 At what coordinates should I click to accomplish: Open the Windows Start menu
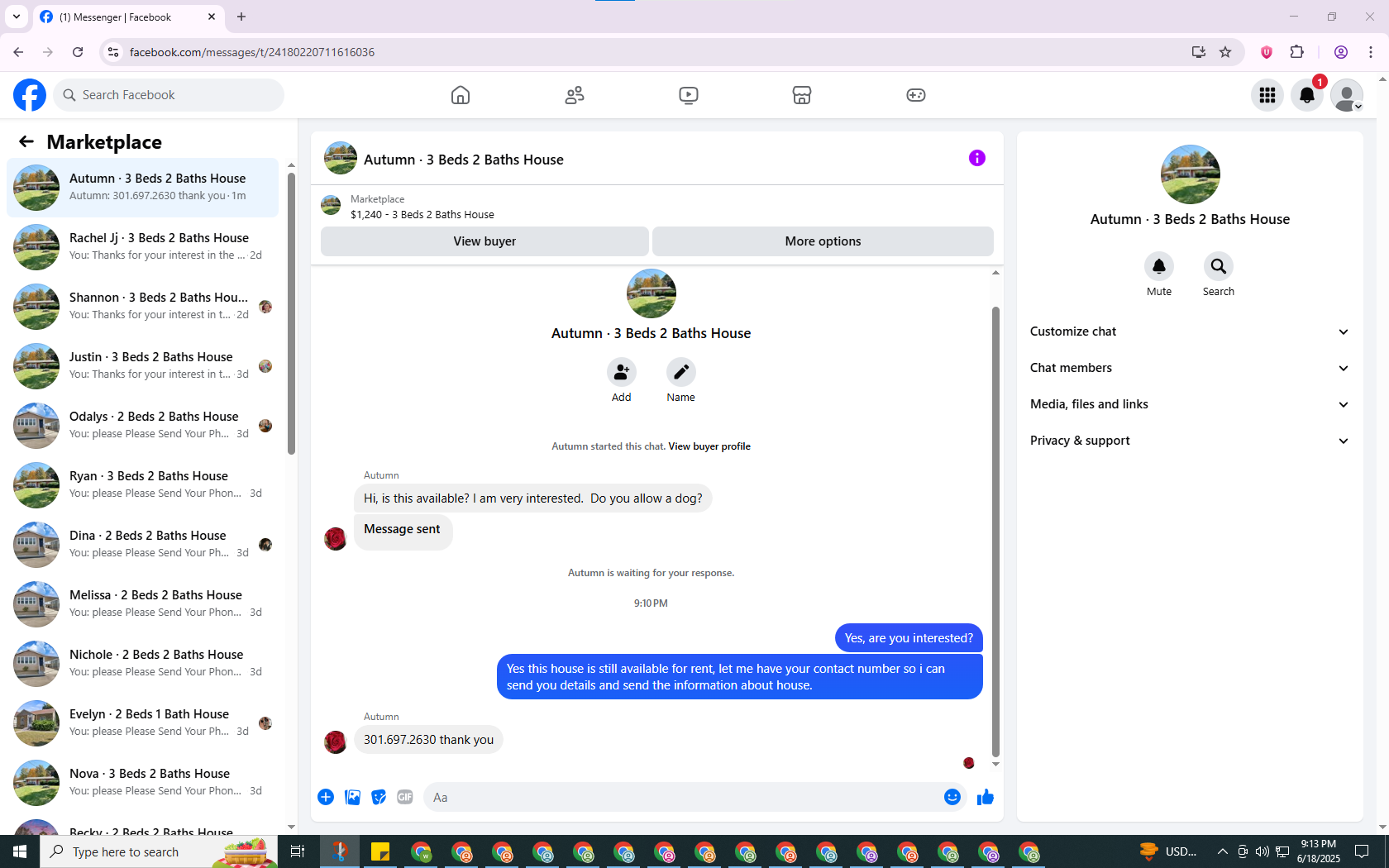point(20,851)
